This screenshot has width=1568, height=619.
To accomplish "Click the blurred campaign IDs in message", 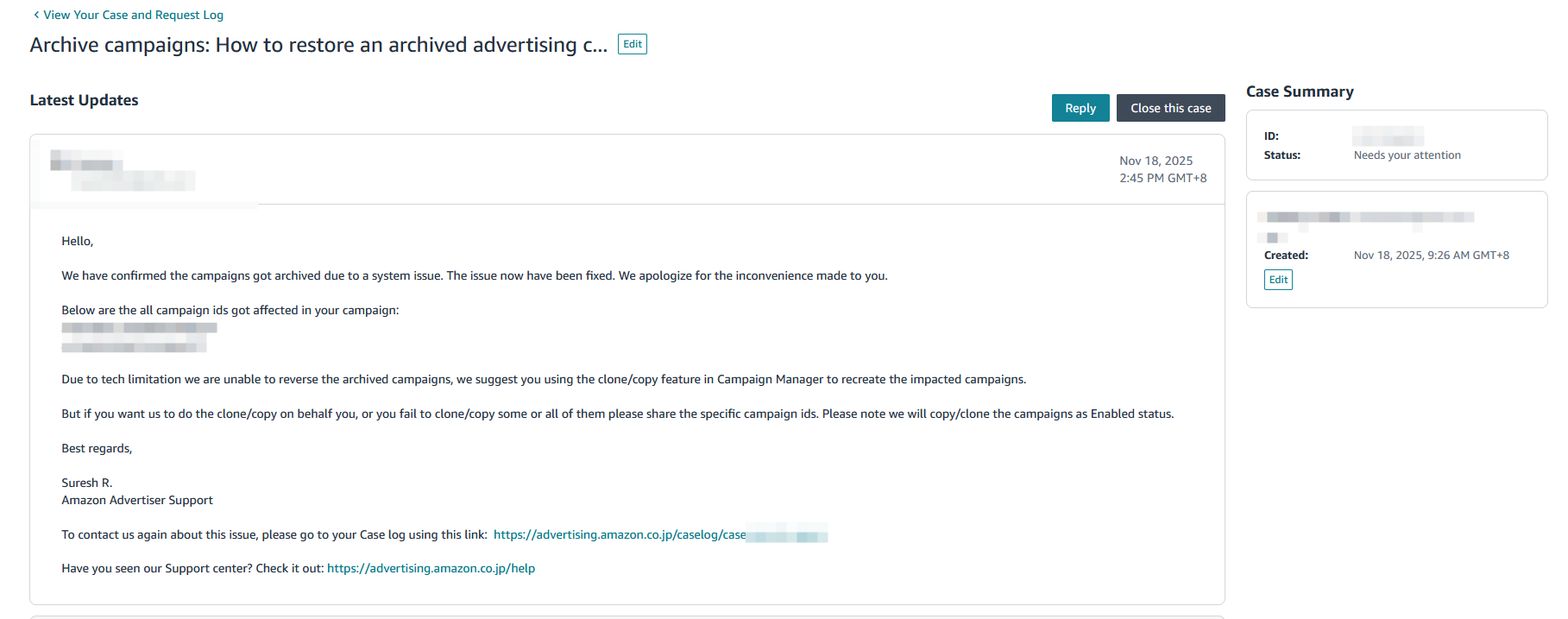I will click(138, 337).
